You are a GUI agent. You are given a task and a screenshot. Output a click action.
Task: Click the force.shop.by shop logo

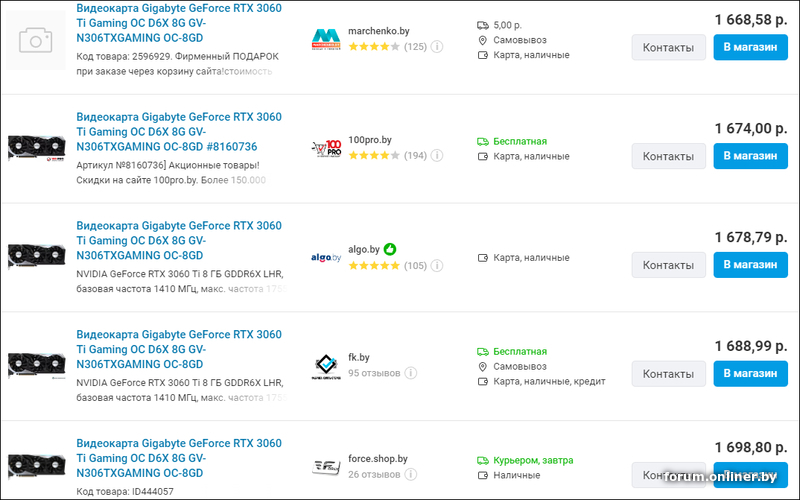[326, 467]
